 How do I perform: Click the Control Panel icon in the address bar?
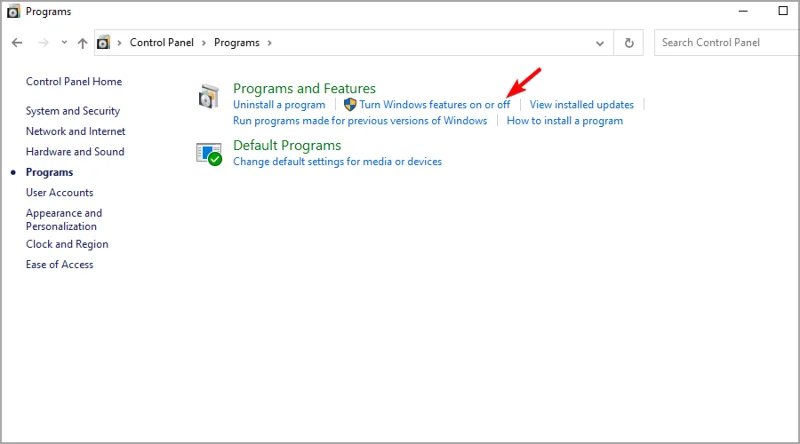point(104,42)
